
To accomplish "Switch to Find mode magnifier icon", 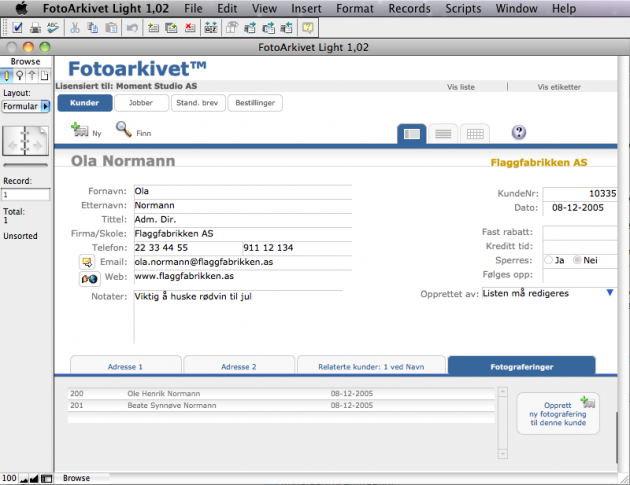I will coord(19,76).
